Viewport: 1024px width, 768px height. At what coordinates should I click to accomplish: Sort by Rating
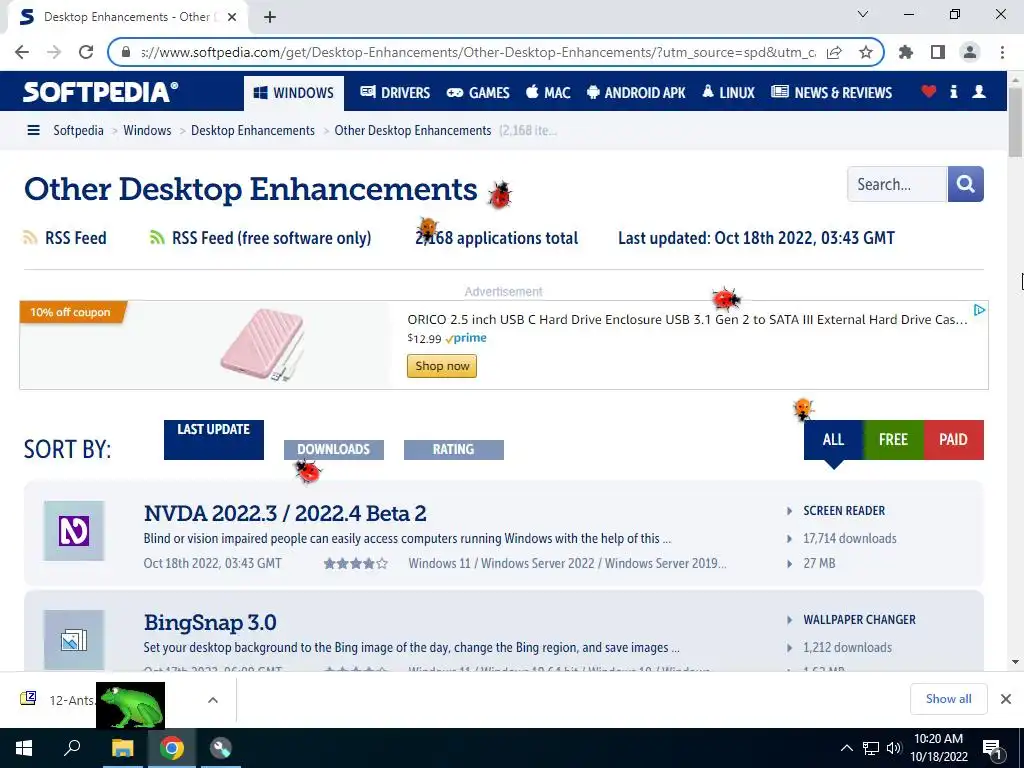pyautogui.click(x=454, y=449)
